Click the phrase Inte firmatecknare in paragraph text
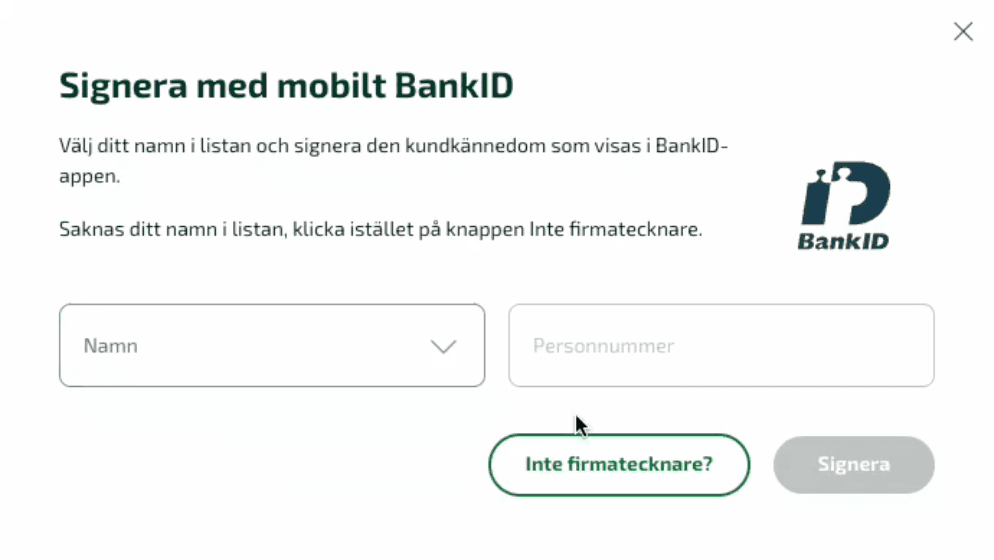 pyautogui.click(x=614, y=228)
